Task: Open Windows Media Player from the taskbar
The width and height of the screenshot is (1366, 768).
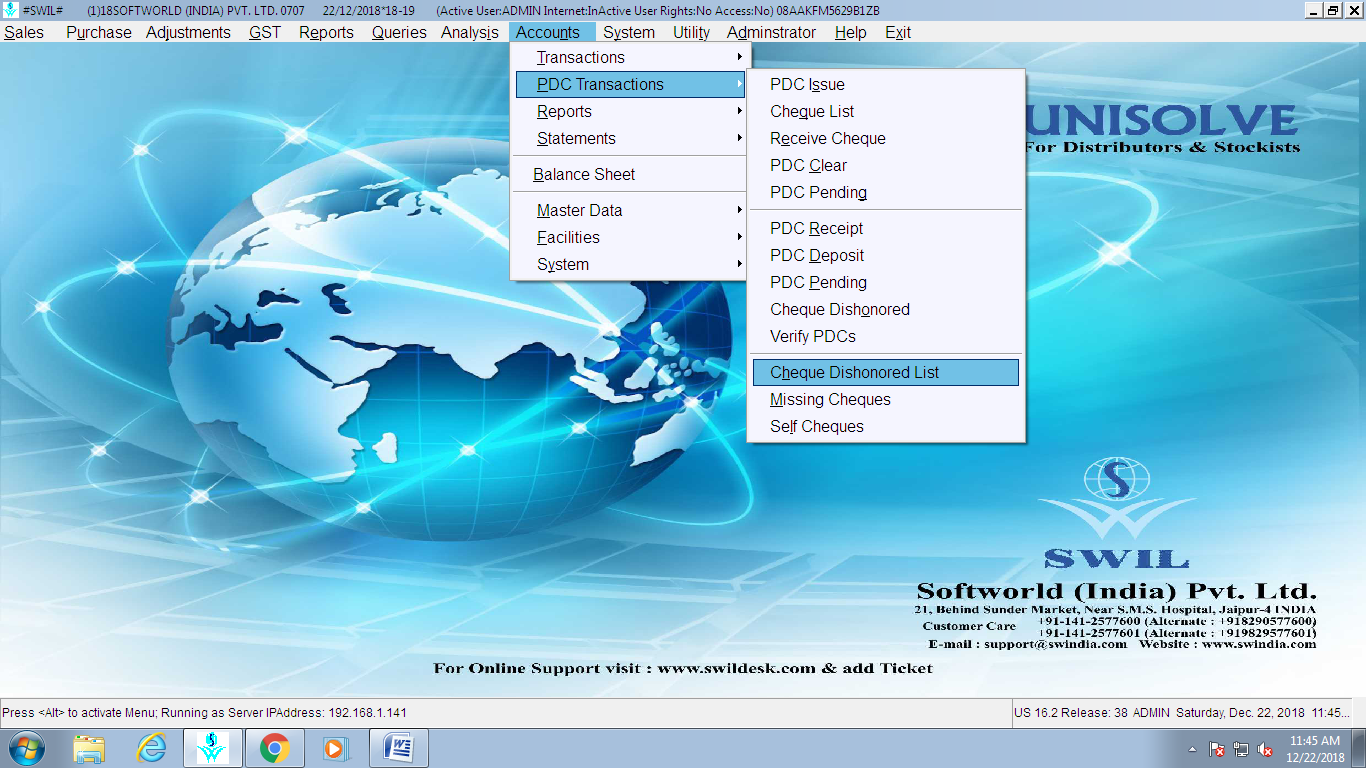Action: coord(335,748)
